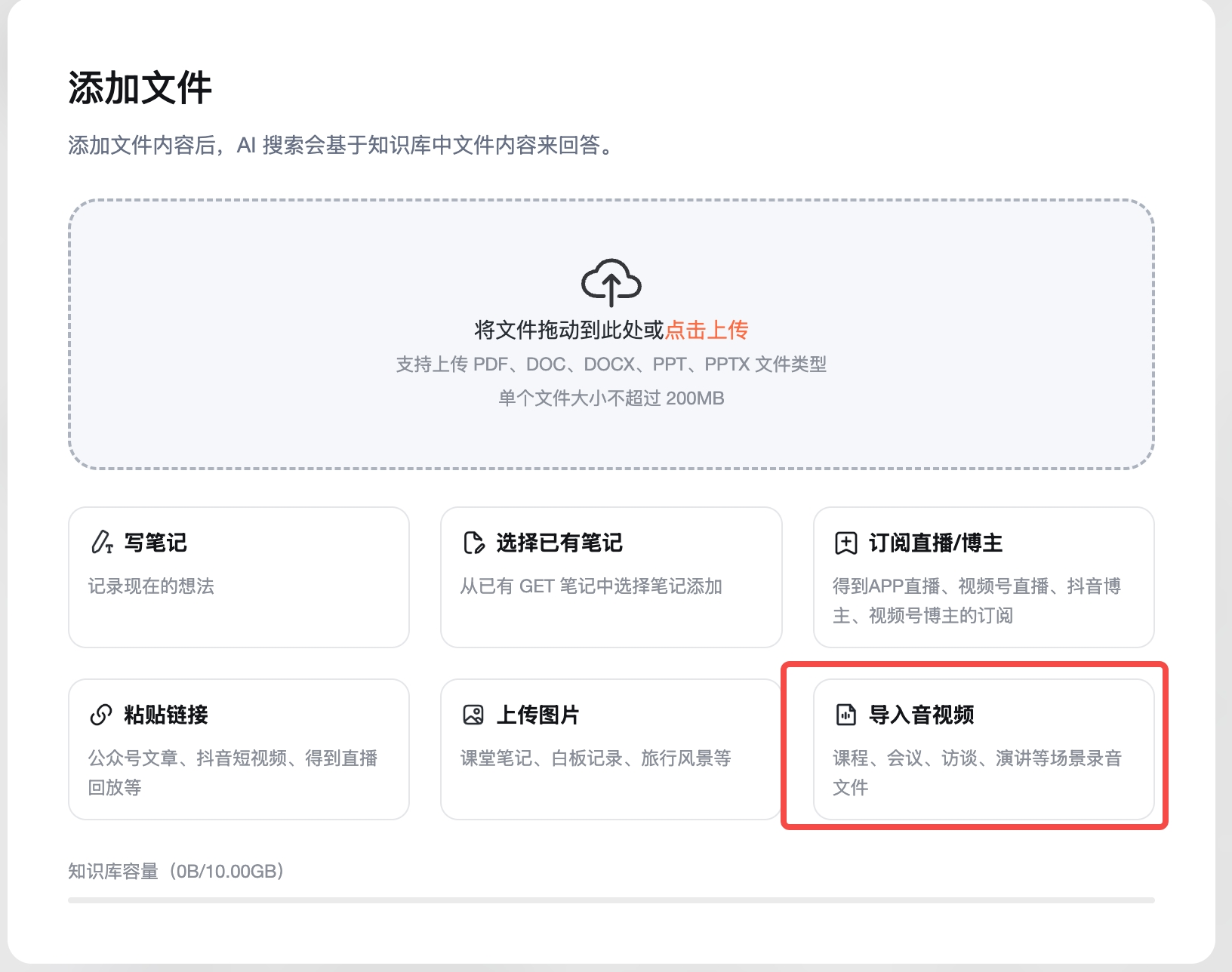Click the knowledge base capacity progress bar
Viewport: 1232px width, 972px height.
[x=611, y=900]
